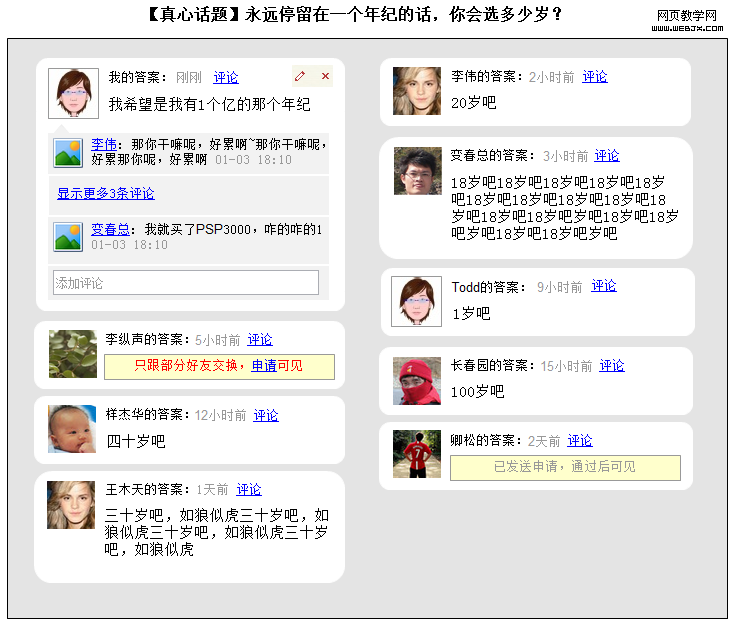This screenshot has width=734, height=626.
Task: Open 卿松's red jersey avatar
Action: [417, 454]
